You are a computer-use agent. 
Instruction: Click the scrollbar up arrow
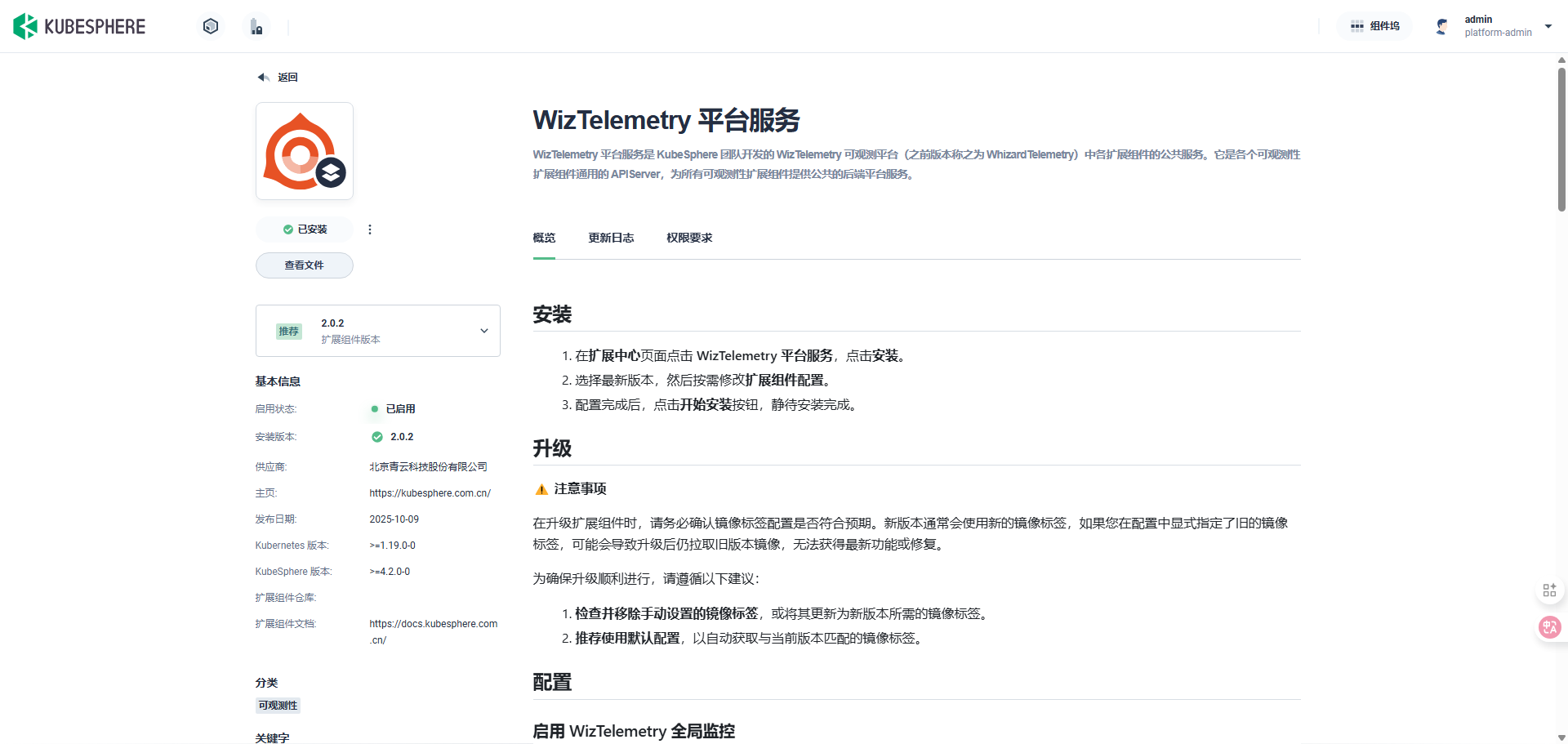[1561, 60]
